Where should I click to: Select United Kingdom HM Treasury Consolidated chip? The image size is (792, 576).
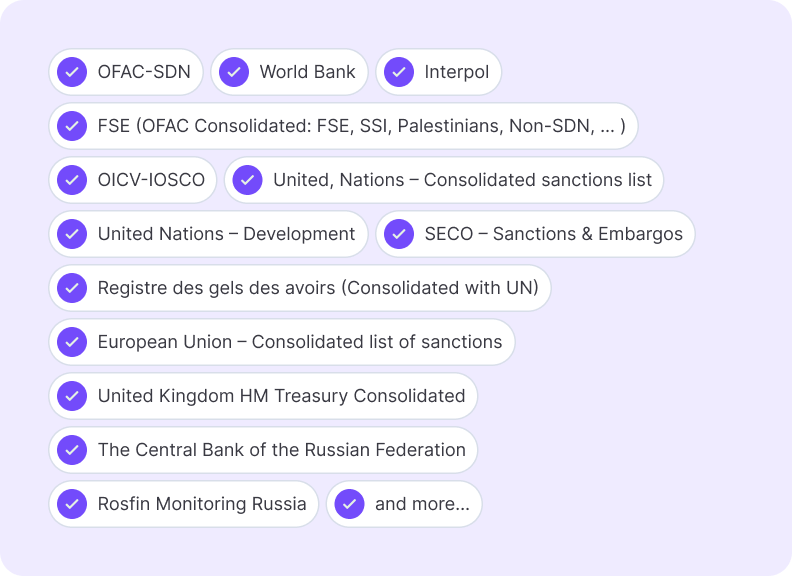coord(263,396)
